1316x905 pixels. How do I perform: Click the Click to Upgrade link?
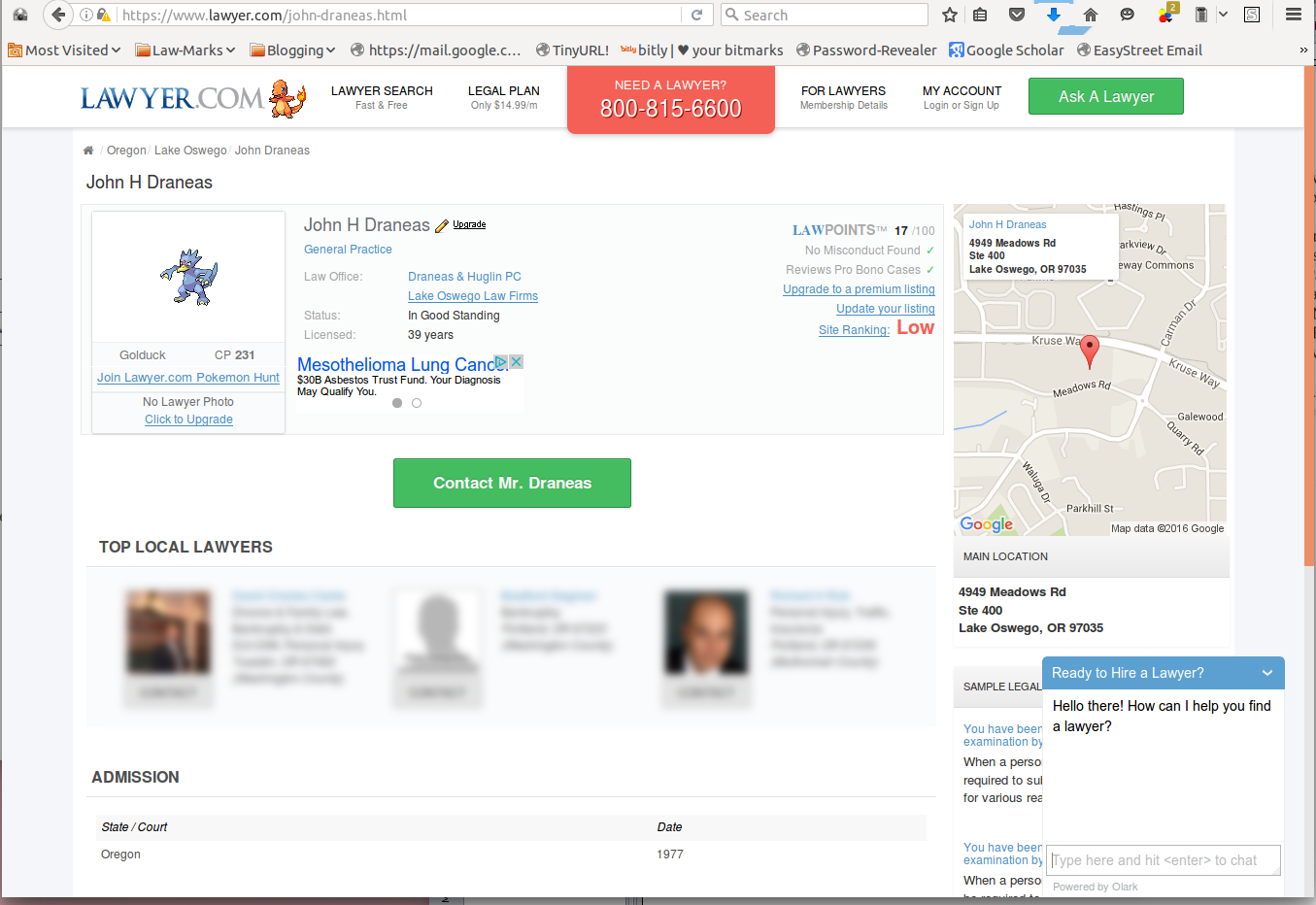point(188,419)
